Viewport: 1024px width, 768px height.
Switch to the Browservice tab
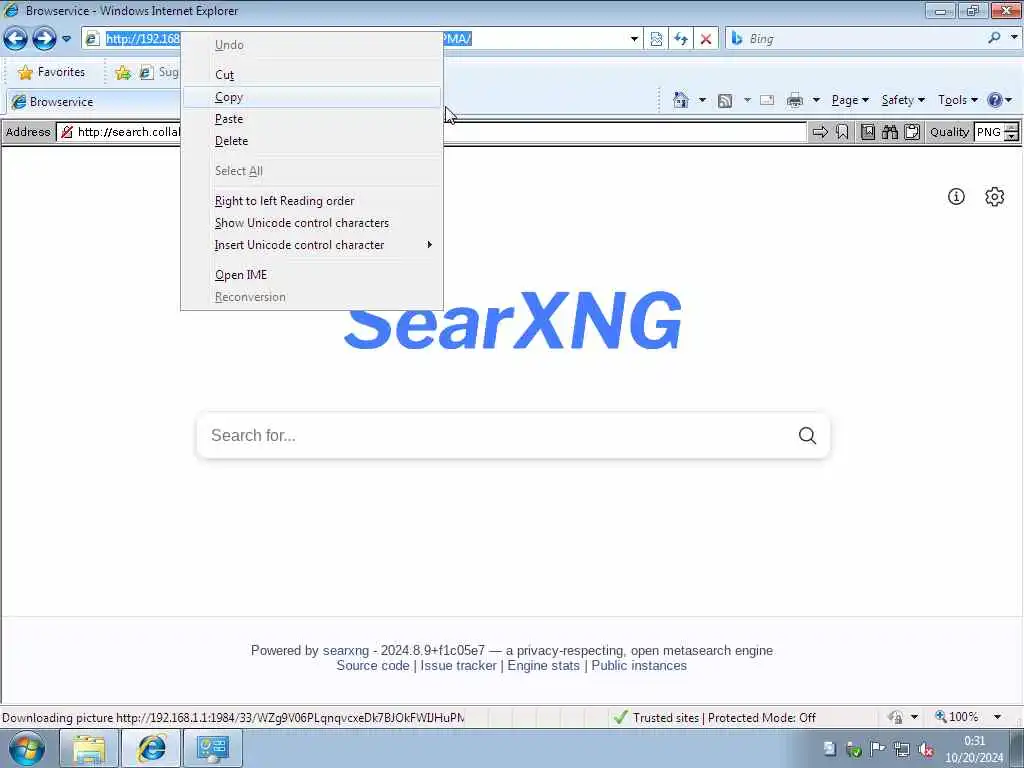pos(91,102)
